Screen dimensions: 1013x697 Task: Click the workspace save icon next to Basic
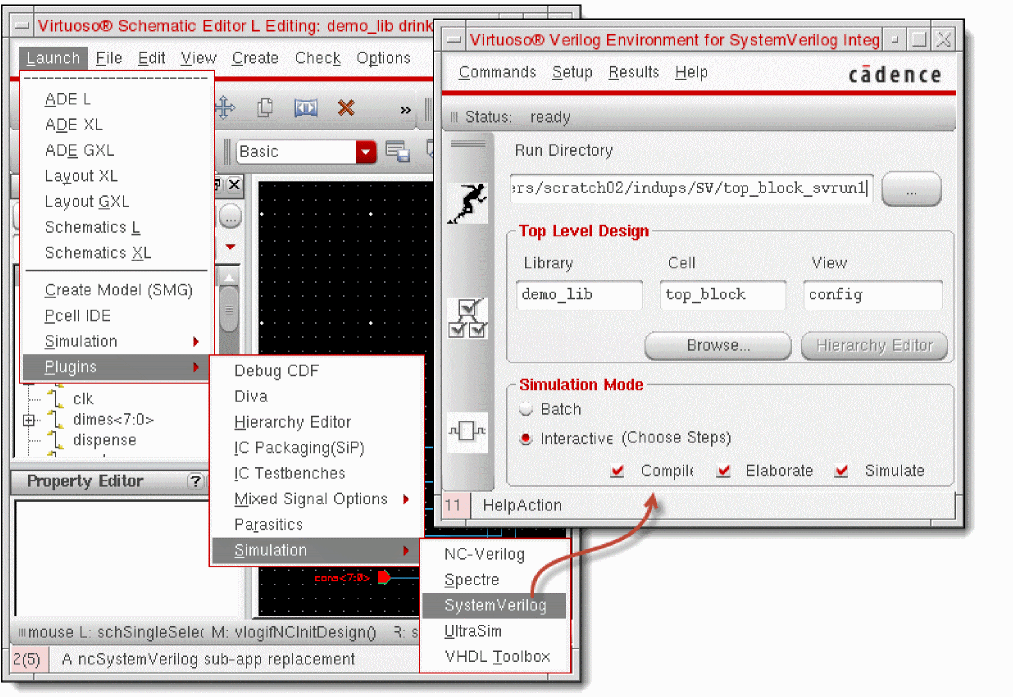tap(398, 152)
